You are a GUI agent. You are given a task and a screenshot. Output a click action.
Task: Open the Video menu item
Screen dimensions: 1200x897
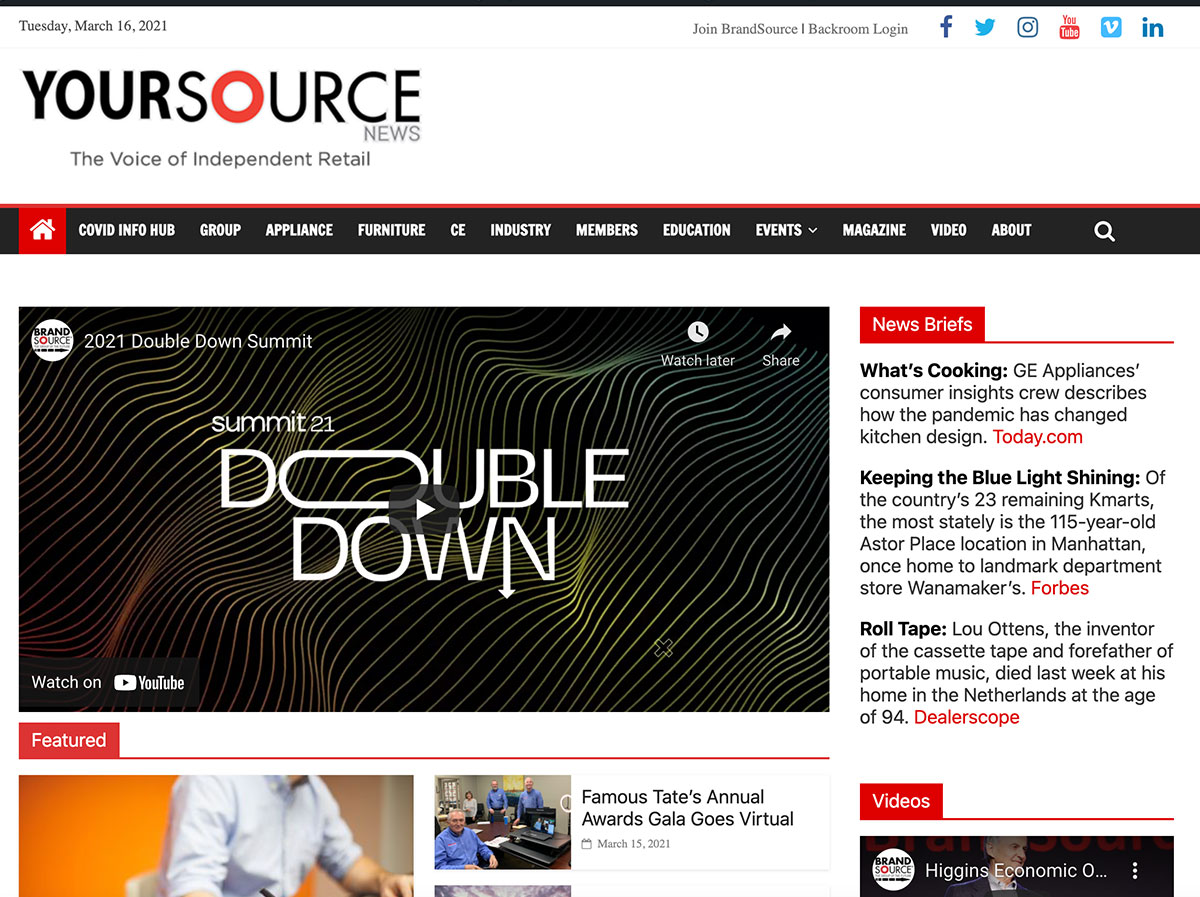click(x=949, y=230)
